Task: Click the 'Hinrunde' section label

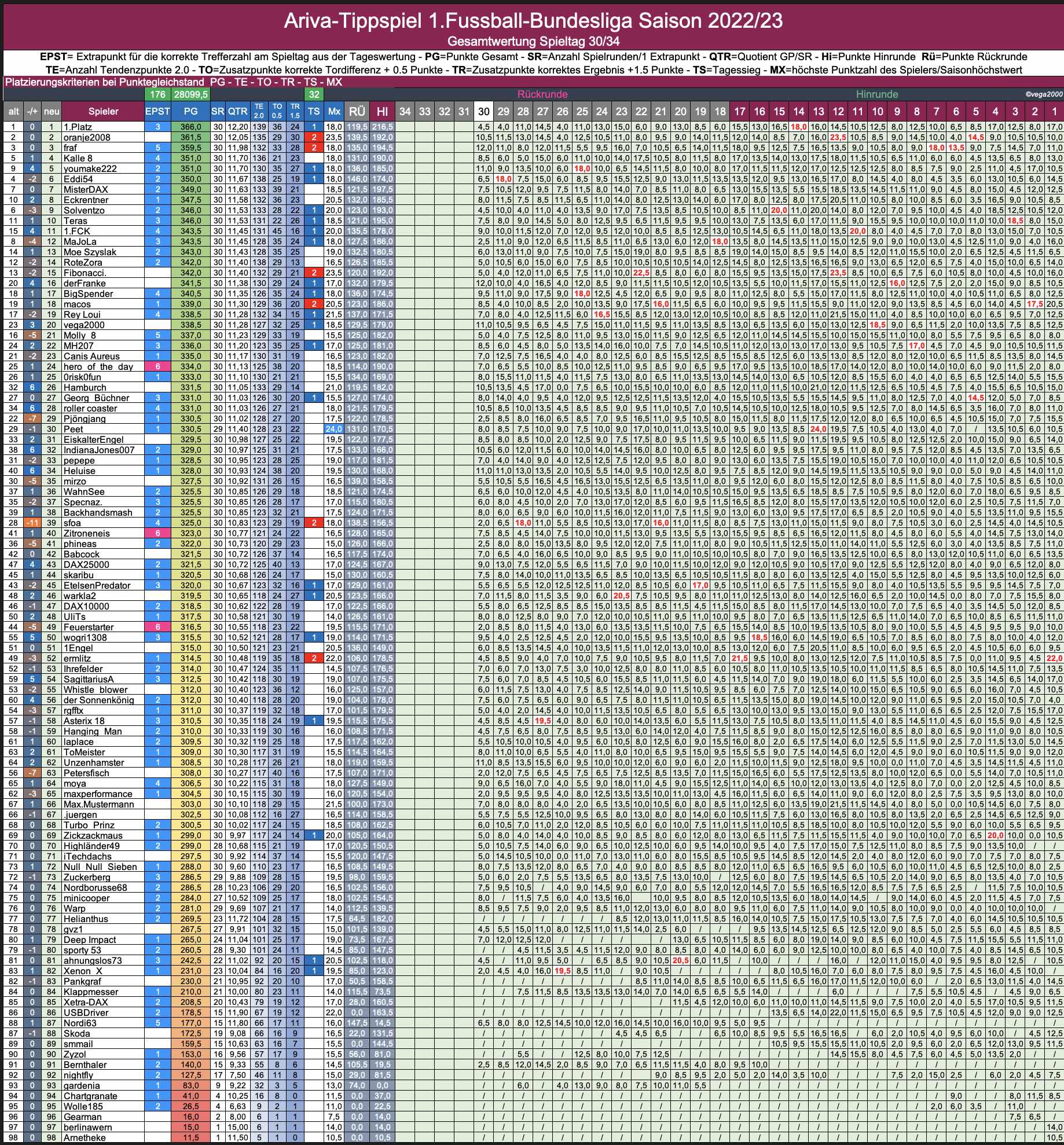Action: (x=877, y=94)
